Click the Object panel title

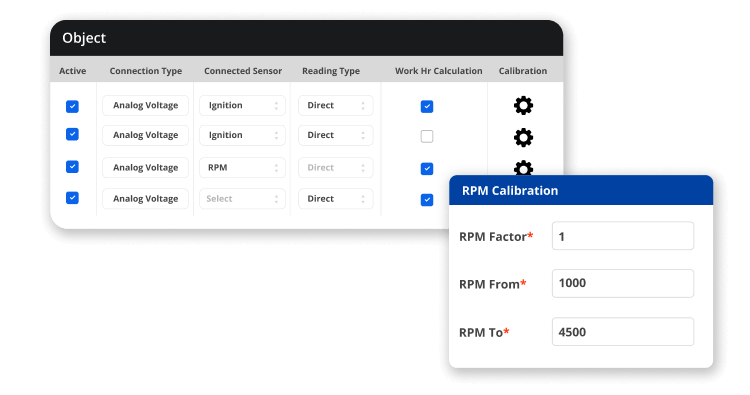click(84, 38)
